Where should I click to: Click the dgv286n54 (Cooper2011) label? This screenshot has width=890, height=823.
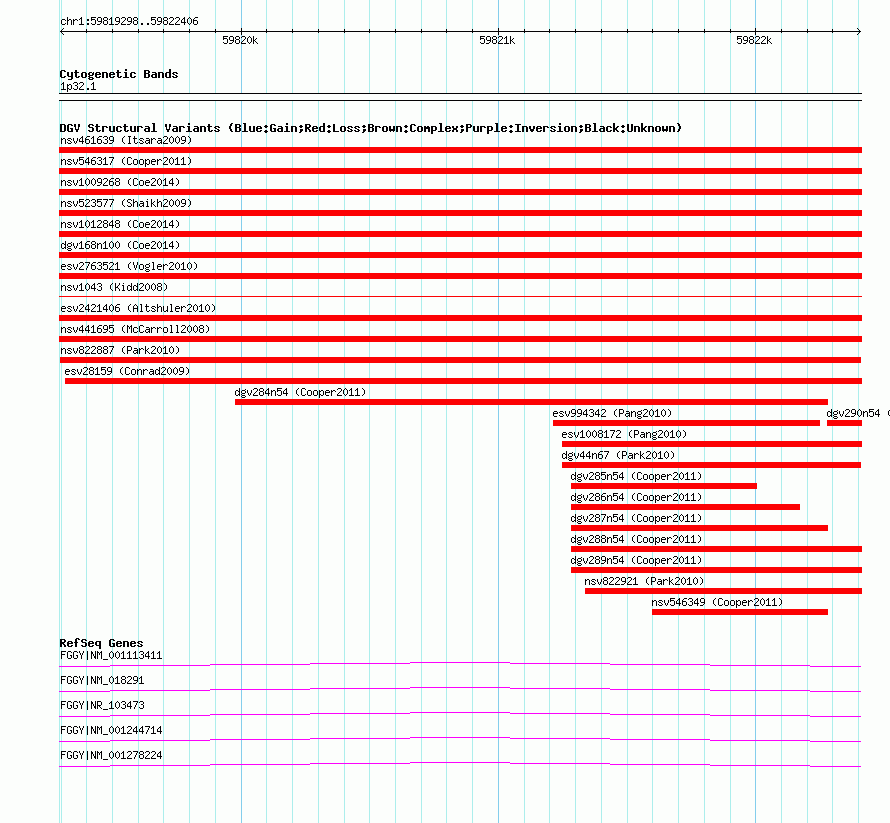point(636,497)
